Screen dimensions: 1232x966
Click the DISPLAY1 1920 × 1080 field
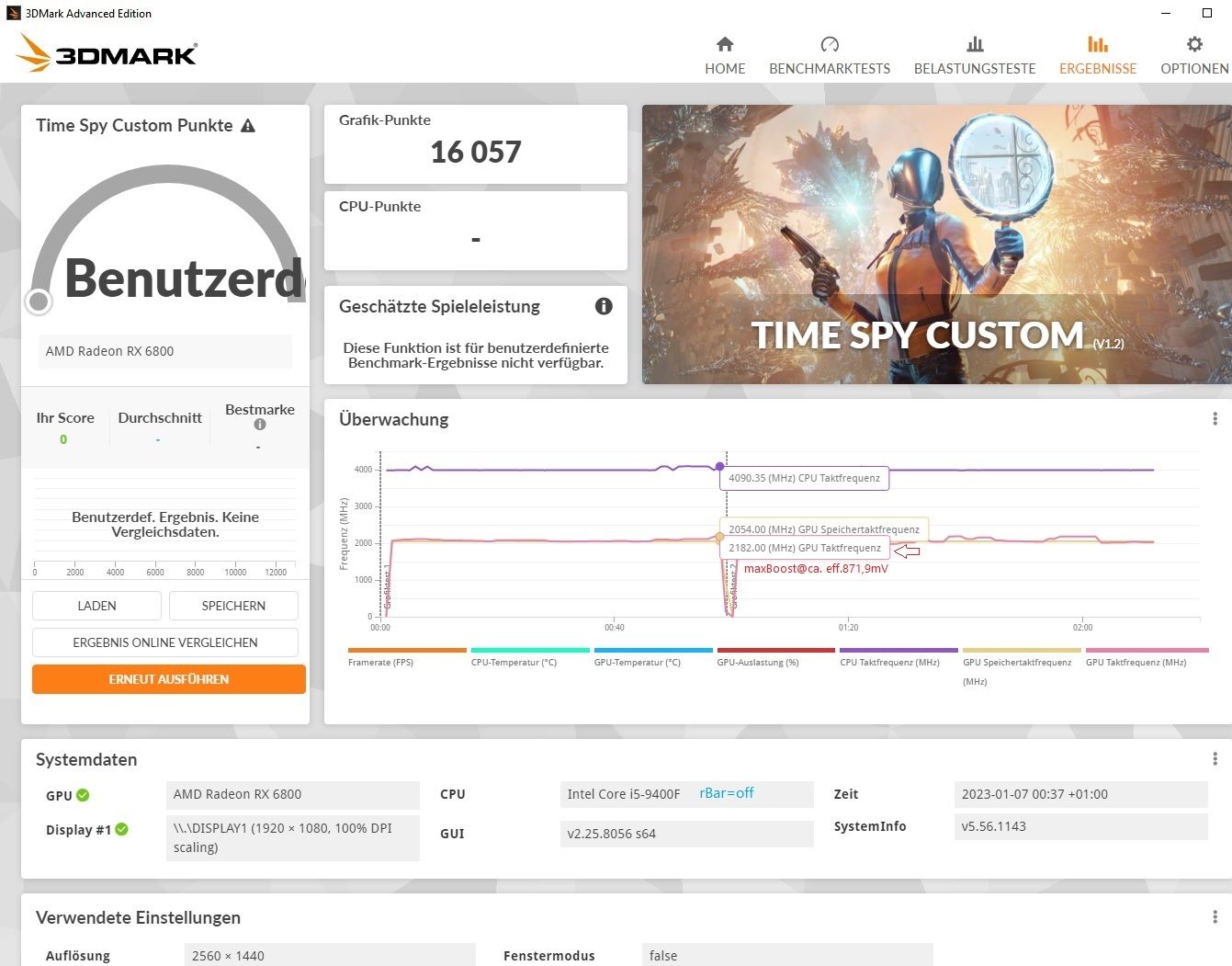[293, 837]
